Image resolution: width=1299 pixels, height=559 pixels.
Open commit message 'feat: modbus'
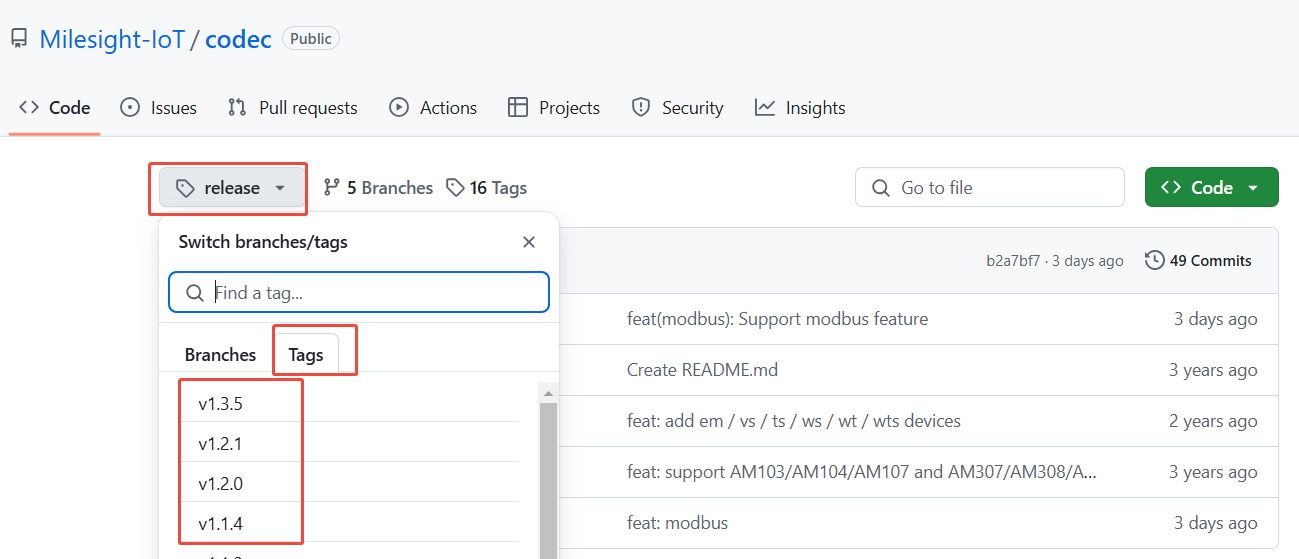coord(677,523)
